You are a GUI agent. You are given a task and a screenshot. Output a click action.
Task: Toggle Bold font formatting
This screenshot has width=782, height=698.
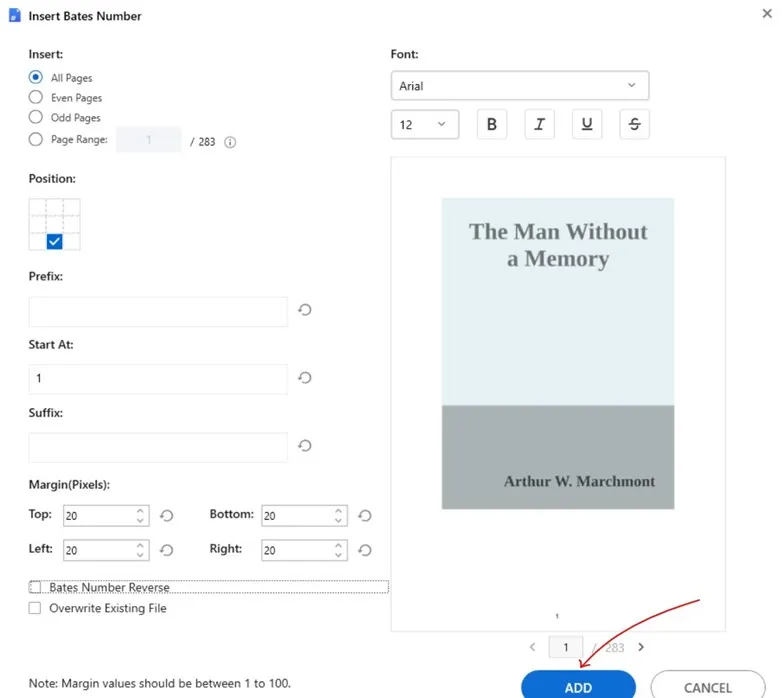(x=491, y=124)
